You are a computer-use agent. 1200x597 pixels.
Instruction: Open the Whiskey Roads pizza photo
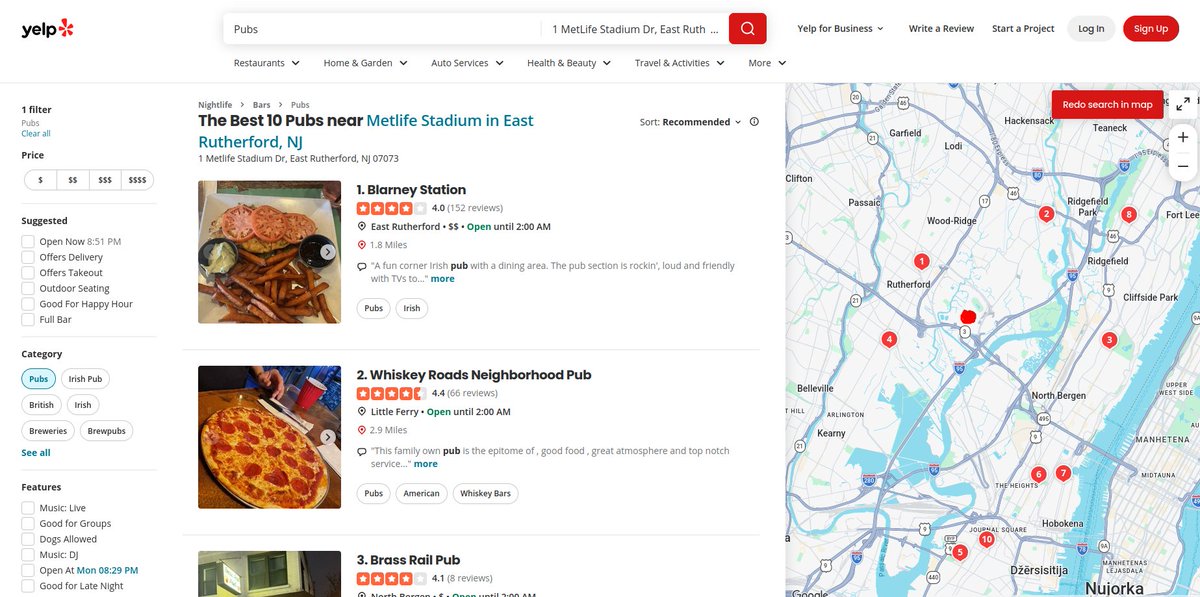269,437
